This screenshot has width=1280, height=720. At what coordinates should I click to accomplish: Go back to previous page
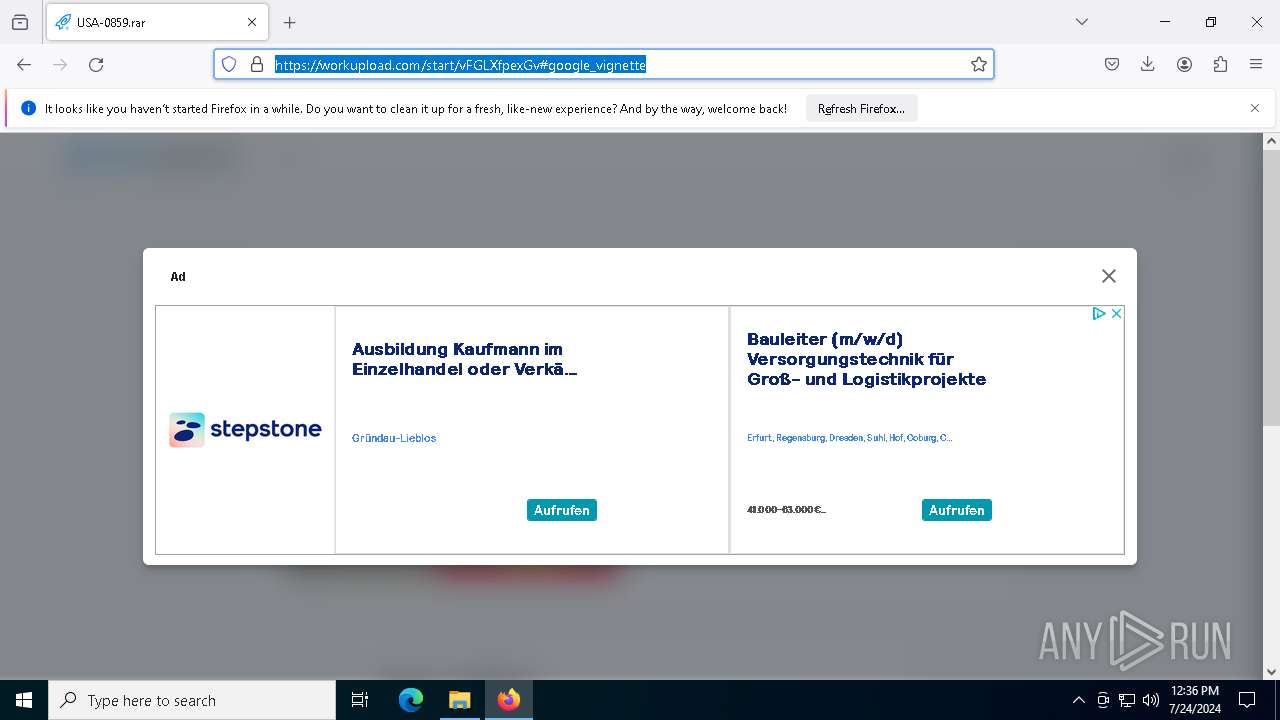point(24,64)
